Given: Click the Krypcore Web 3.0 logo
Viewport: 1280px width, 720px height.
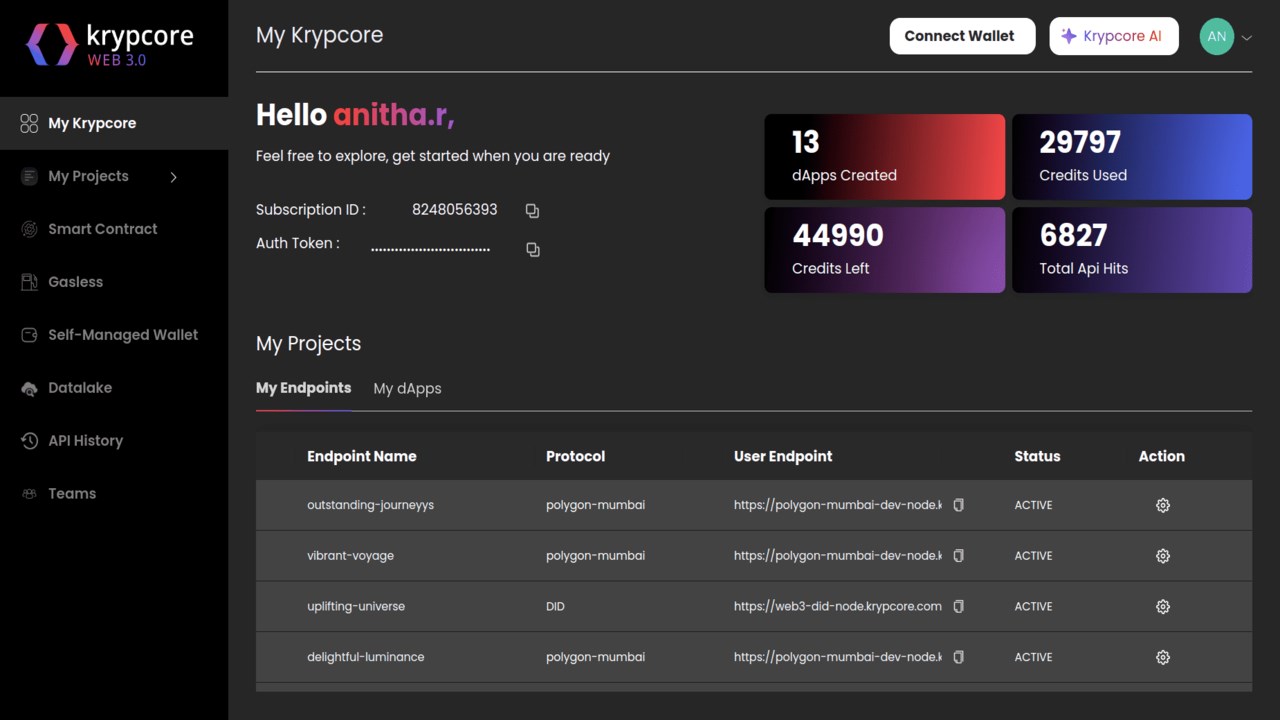Looking at the screenshot, I should pyautogui.click(x=109, y=45).
